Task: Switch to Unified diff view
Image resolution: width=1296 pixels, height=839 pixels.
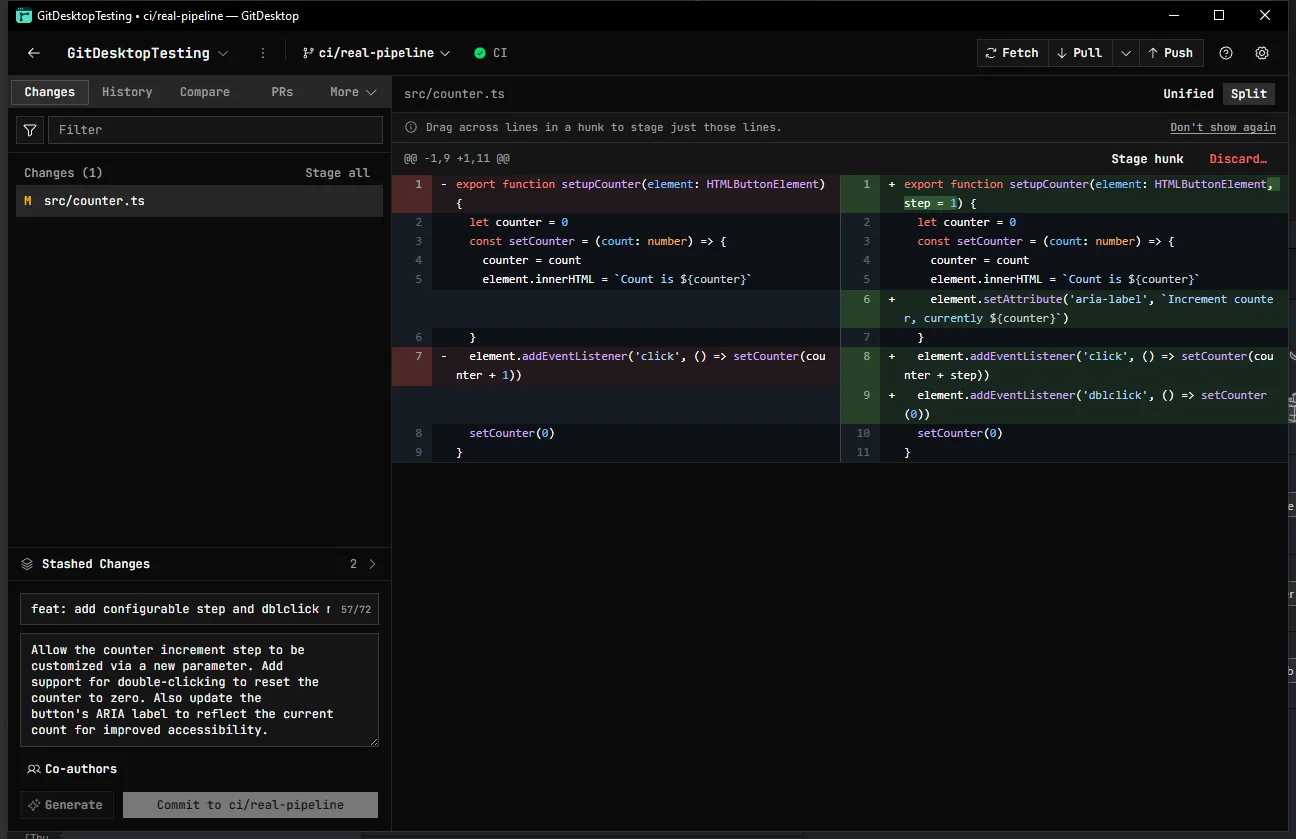Action: 1188,94
